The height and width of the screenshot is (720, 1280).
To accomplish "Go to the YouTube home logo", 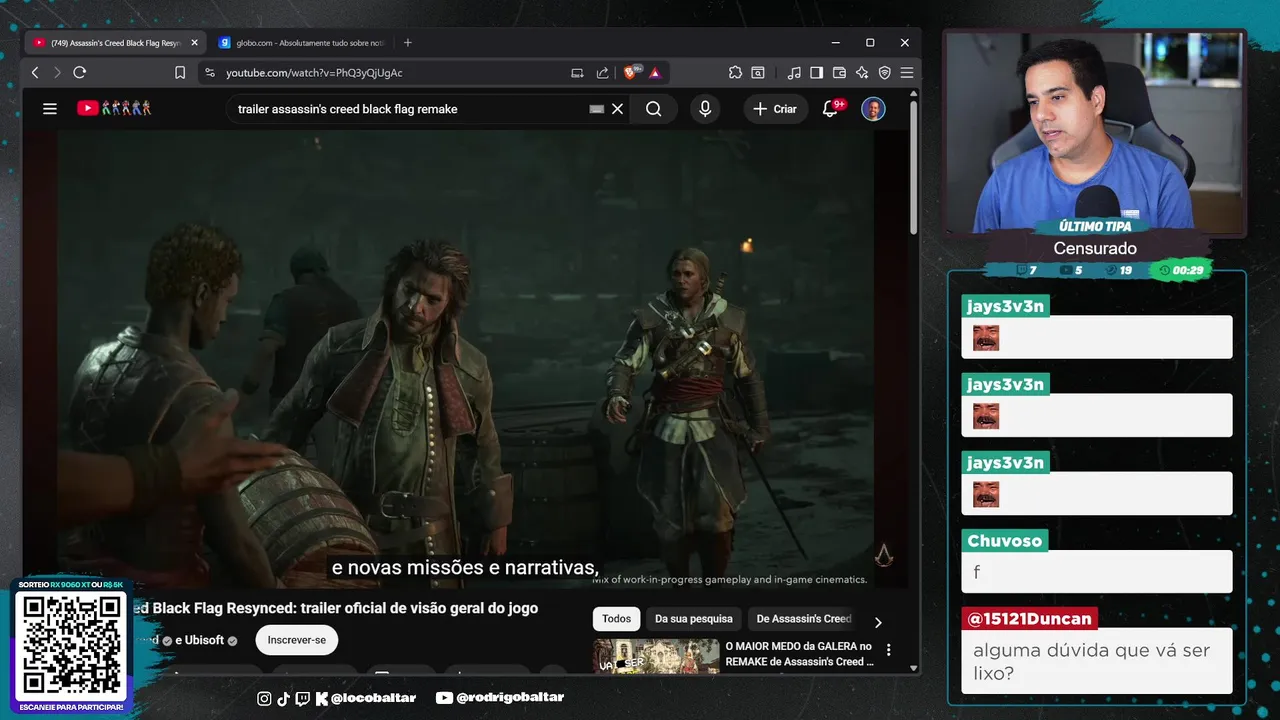I will pyautogui.click(x=114, y=108).
